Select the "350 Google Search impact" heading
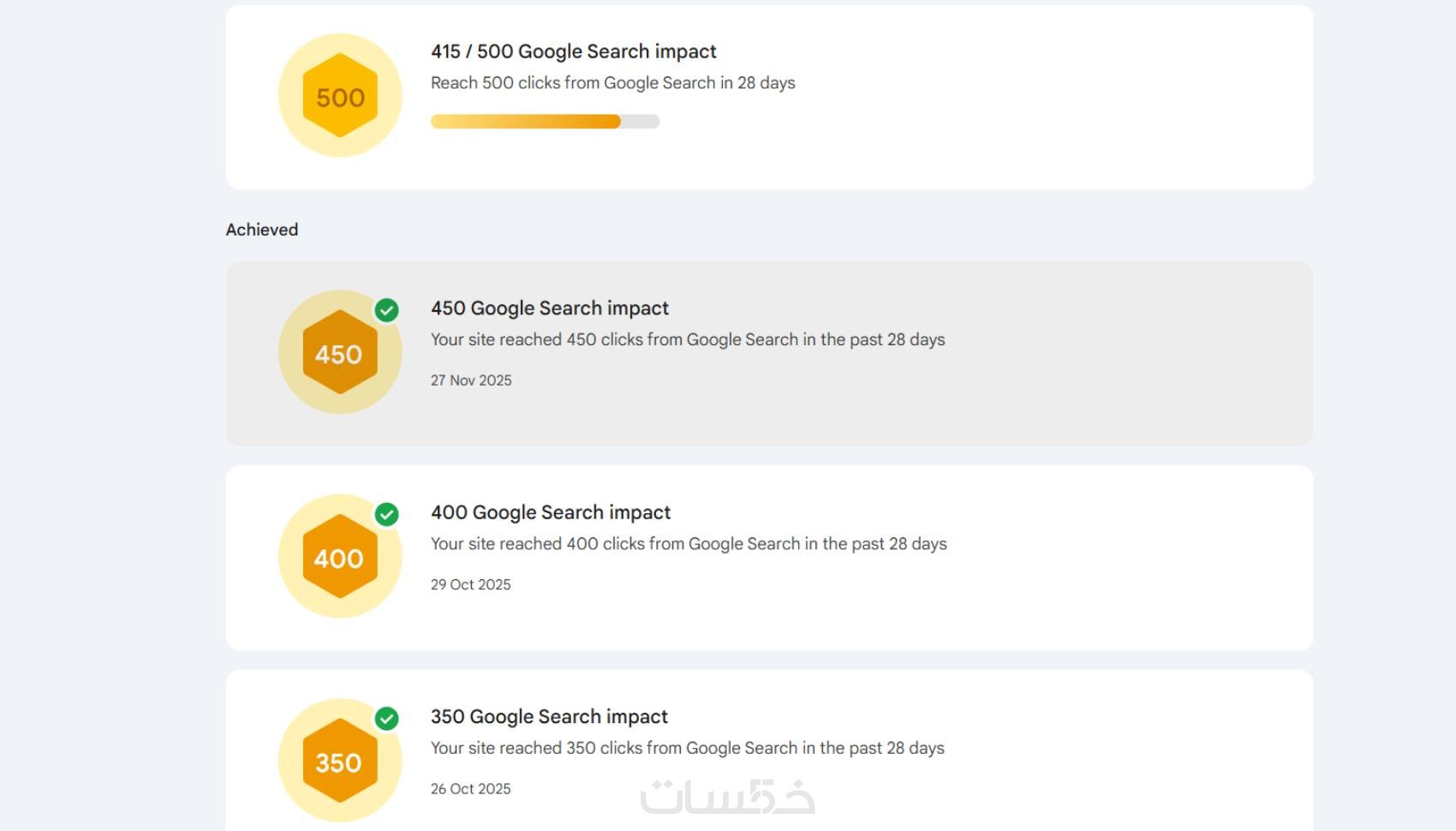1456x831 pixels. click(548, 716)
